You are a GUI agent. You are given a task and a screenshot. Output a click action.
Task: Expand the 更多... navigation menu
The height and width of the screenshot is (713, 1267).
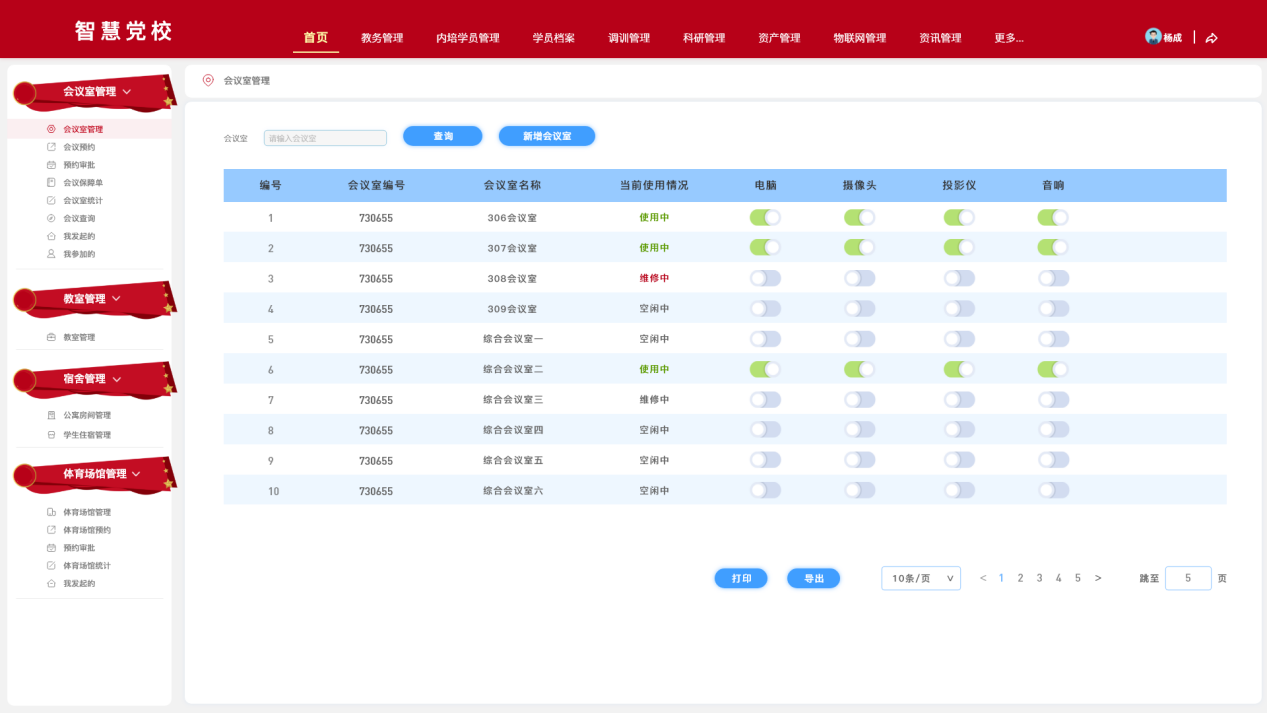(x=1008, y=38)
